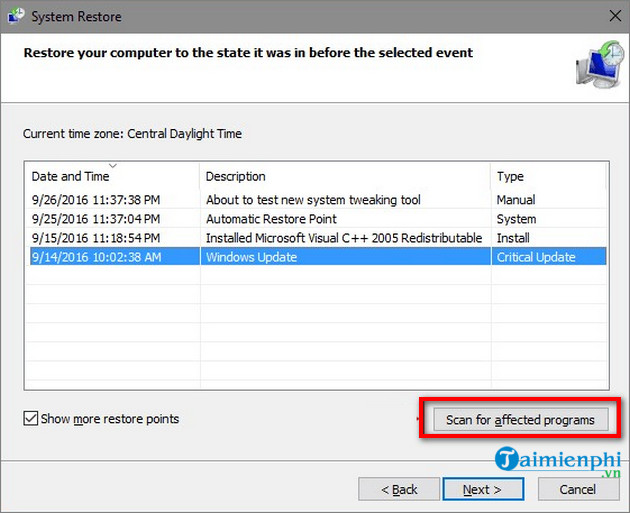Click 'Automatic Restore Point' description

[271, 219]
